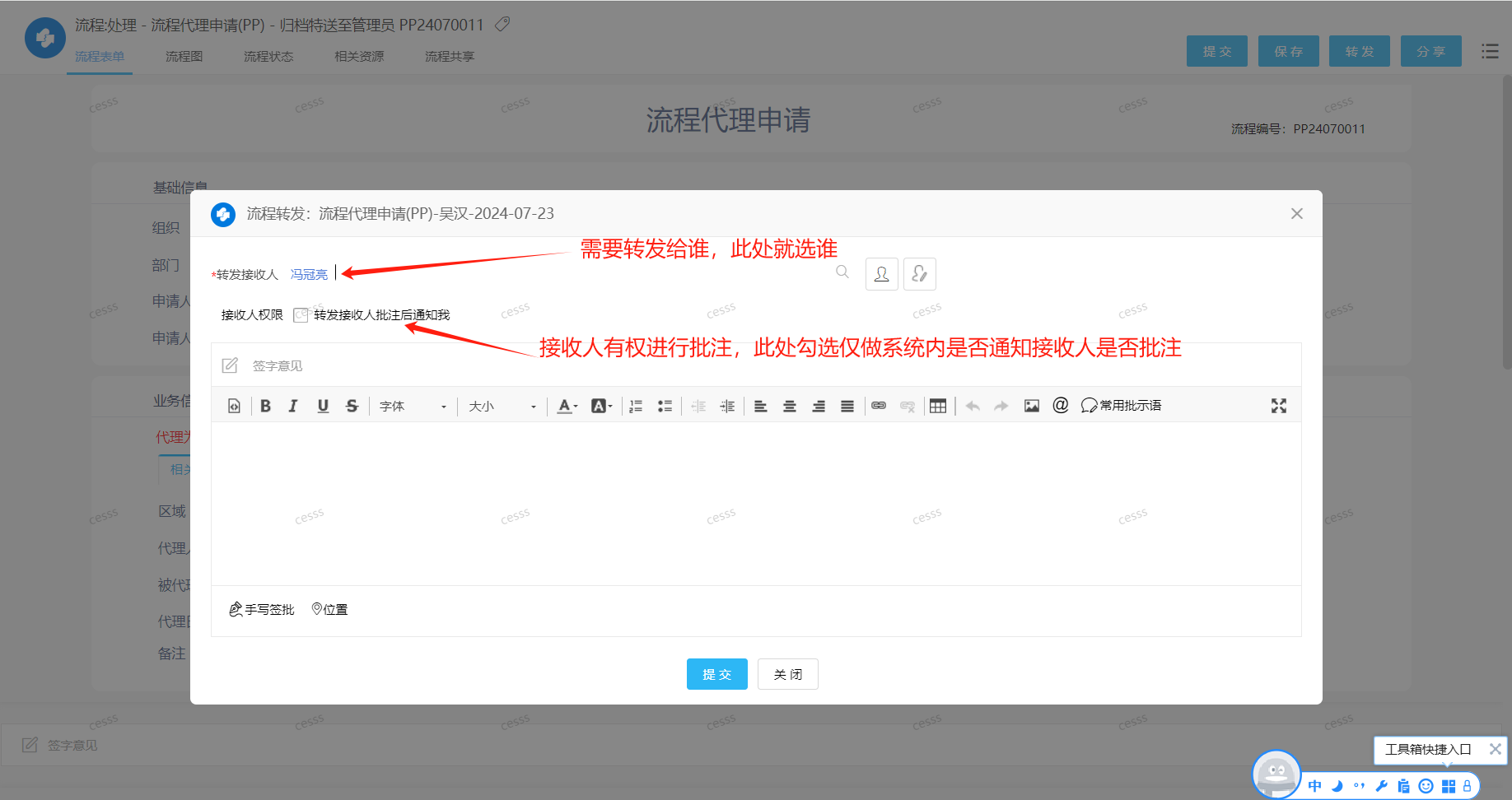The image size is (1512, 800).
Task: Align text to the right
Action: [x=819, y=406]
